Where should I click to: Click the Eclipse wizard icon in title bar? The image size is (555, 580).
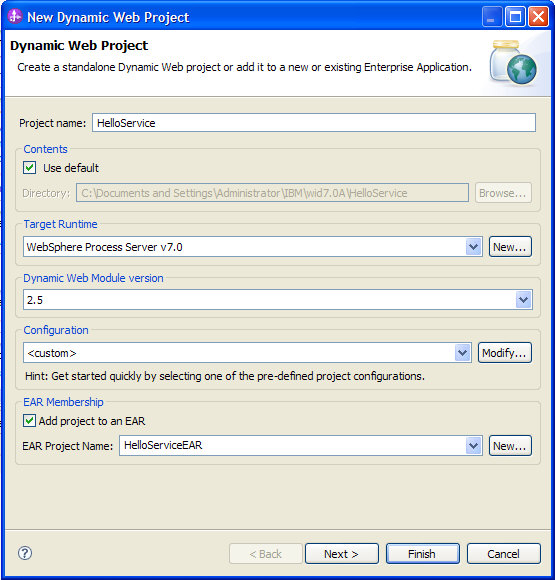click(15, 17)
